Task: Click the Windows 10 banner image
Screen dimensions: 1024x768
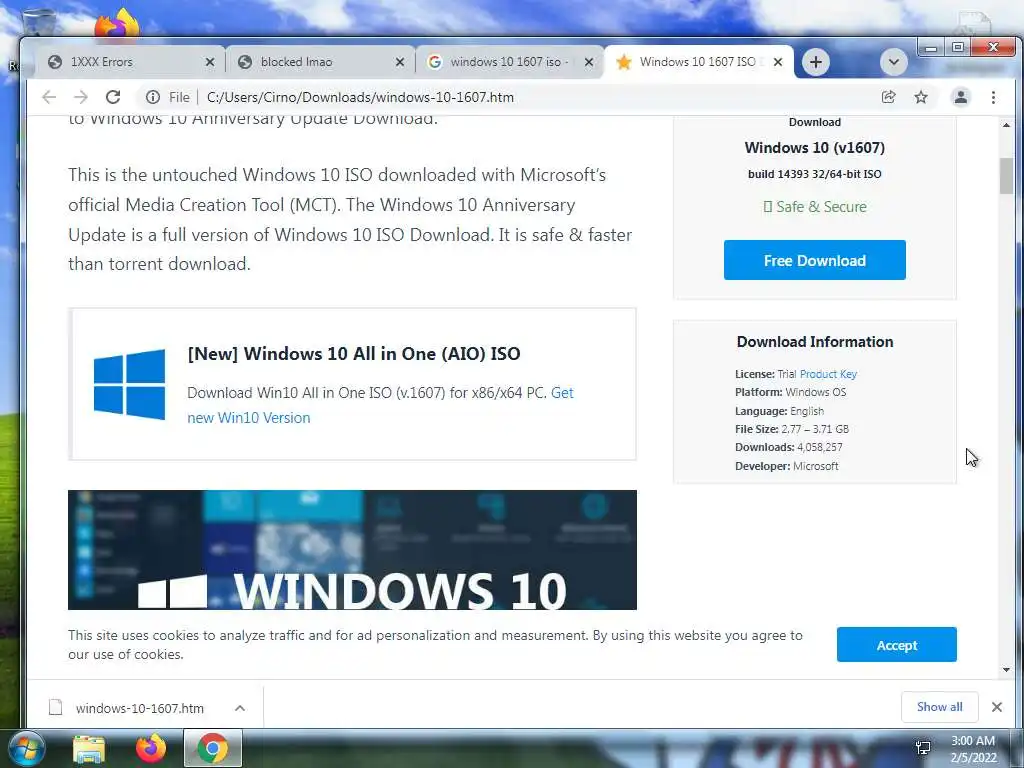Action: click(x=352, y=550)
